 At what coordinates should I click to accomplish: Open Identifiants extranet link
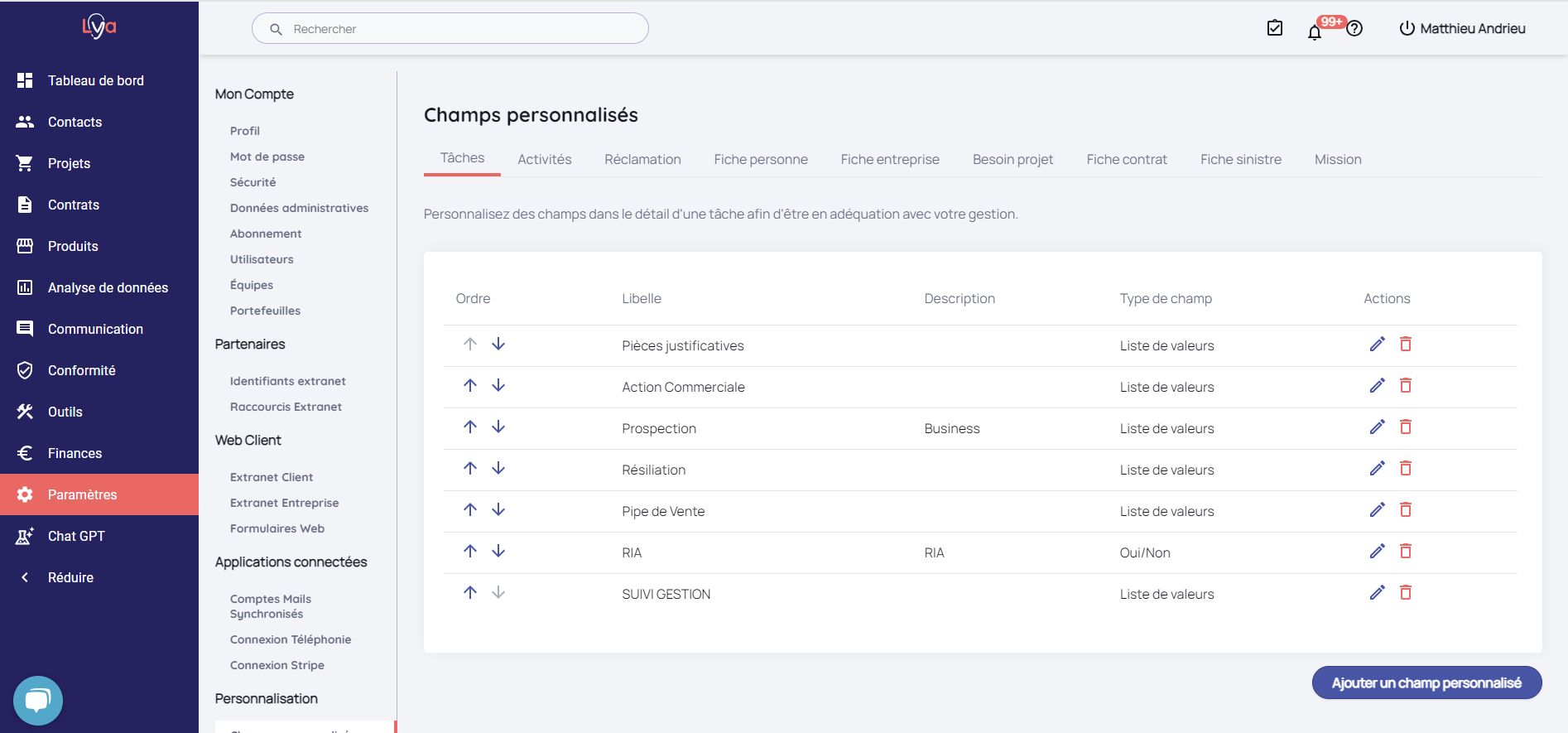(288, 381)
